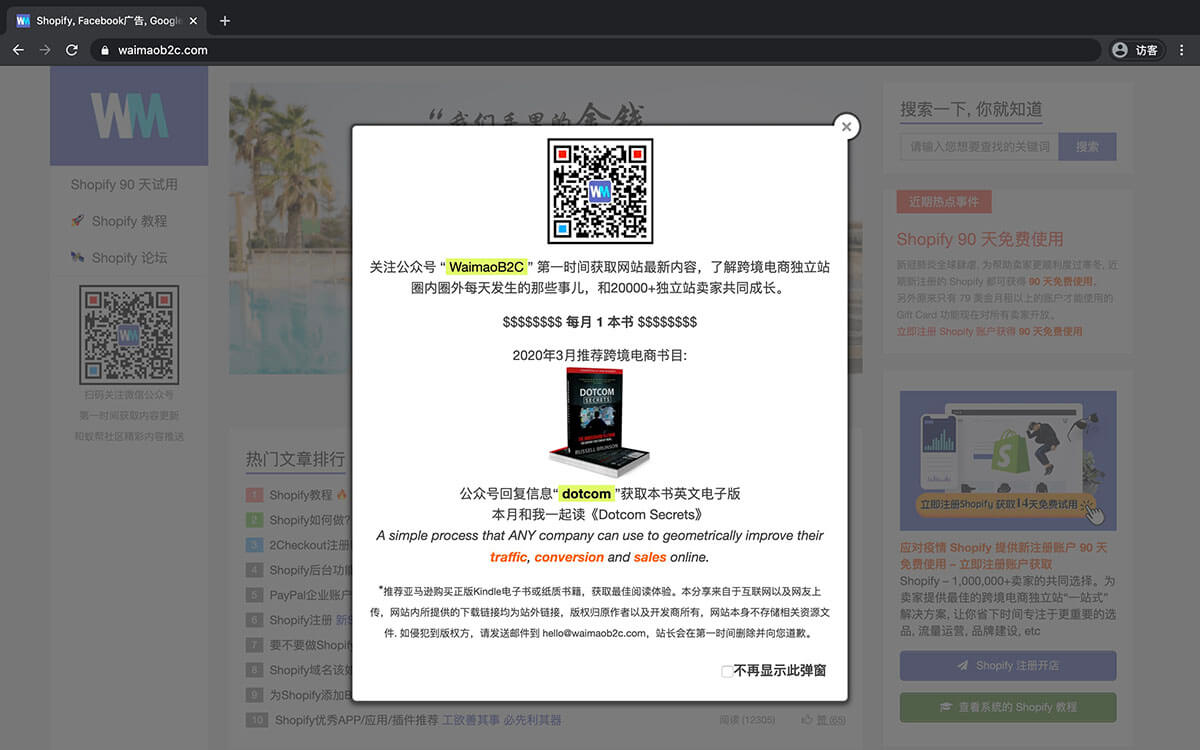Click the rocket icon beside Shopify 教程
Image resolution: width=1200 pixels, height=750 pixels.
click(77, 220)
